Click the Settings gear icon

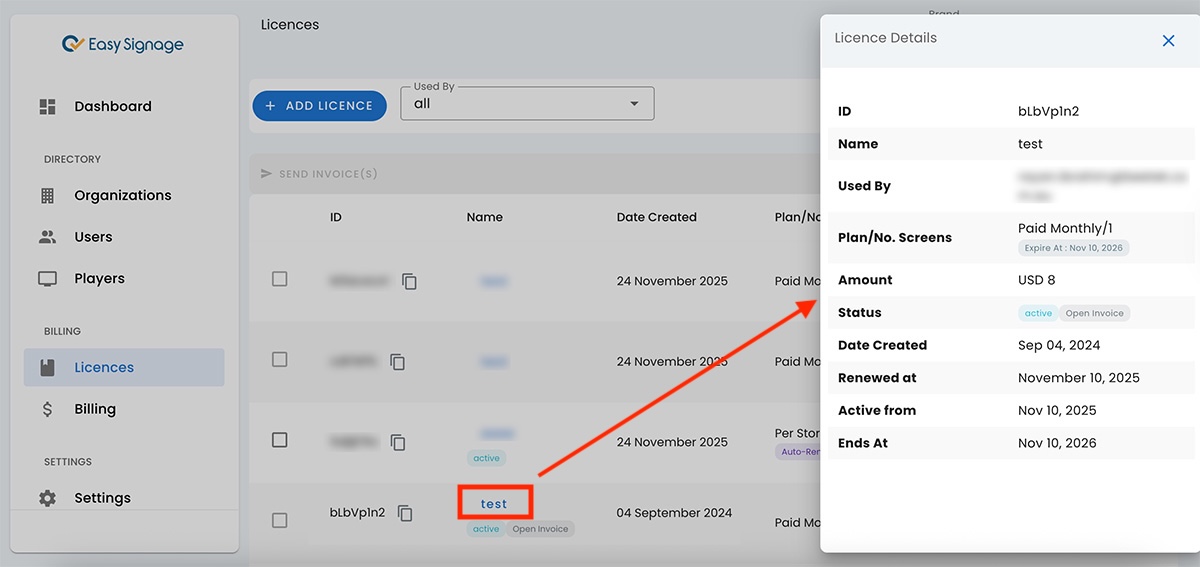(x=47, y=498)
